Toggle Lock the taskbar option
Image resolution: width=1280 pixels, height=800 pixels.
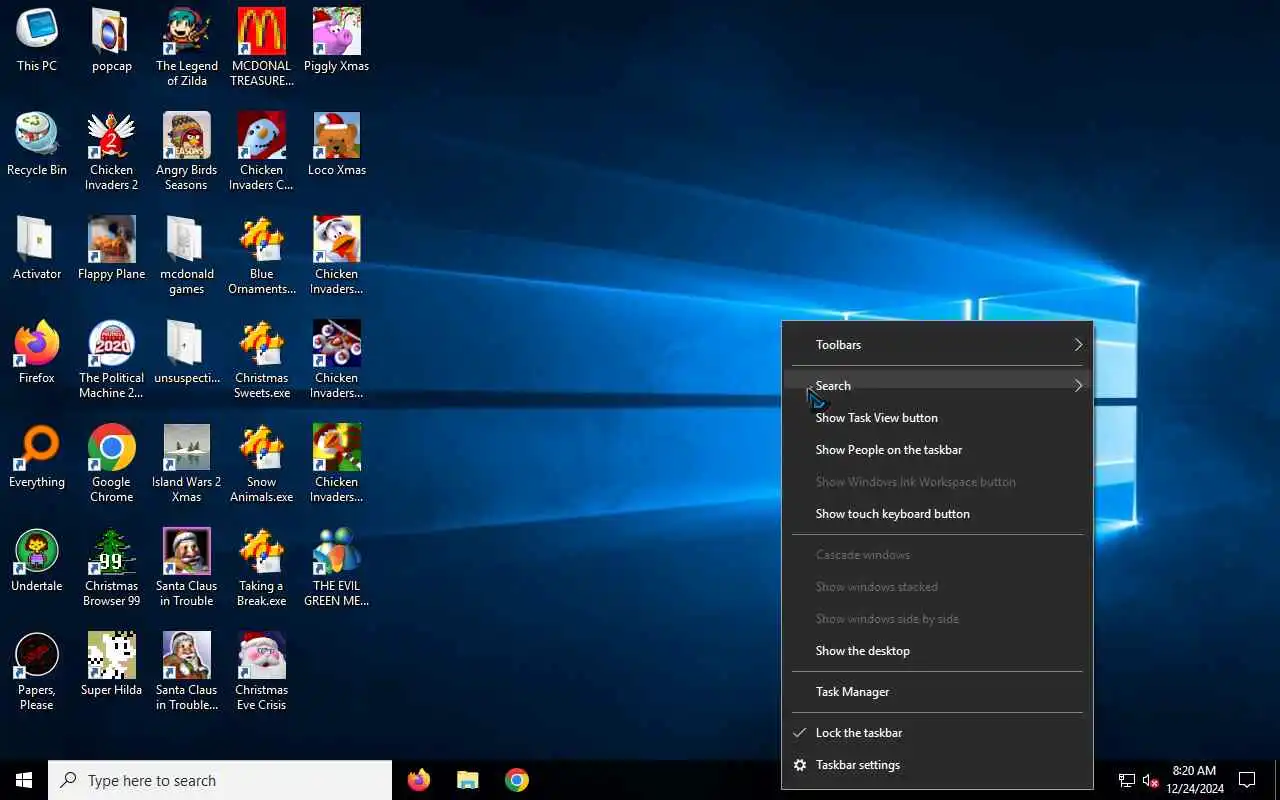(937, 733)
